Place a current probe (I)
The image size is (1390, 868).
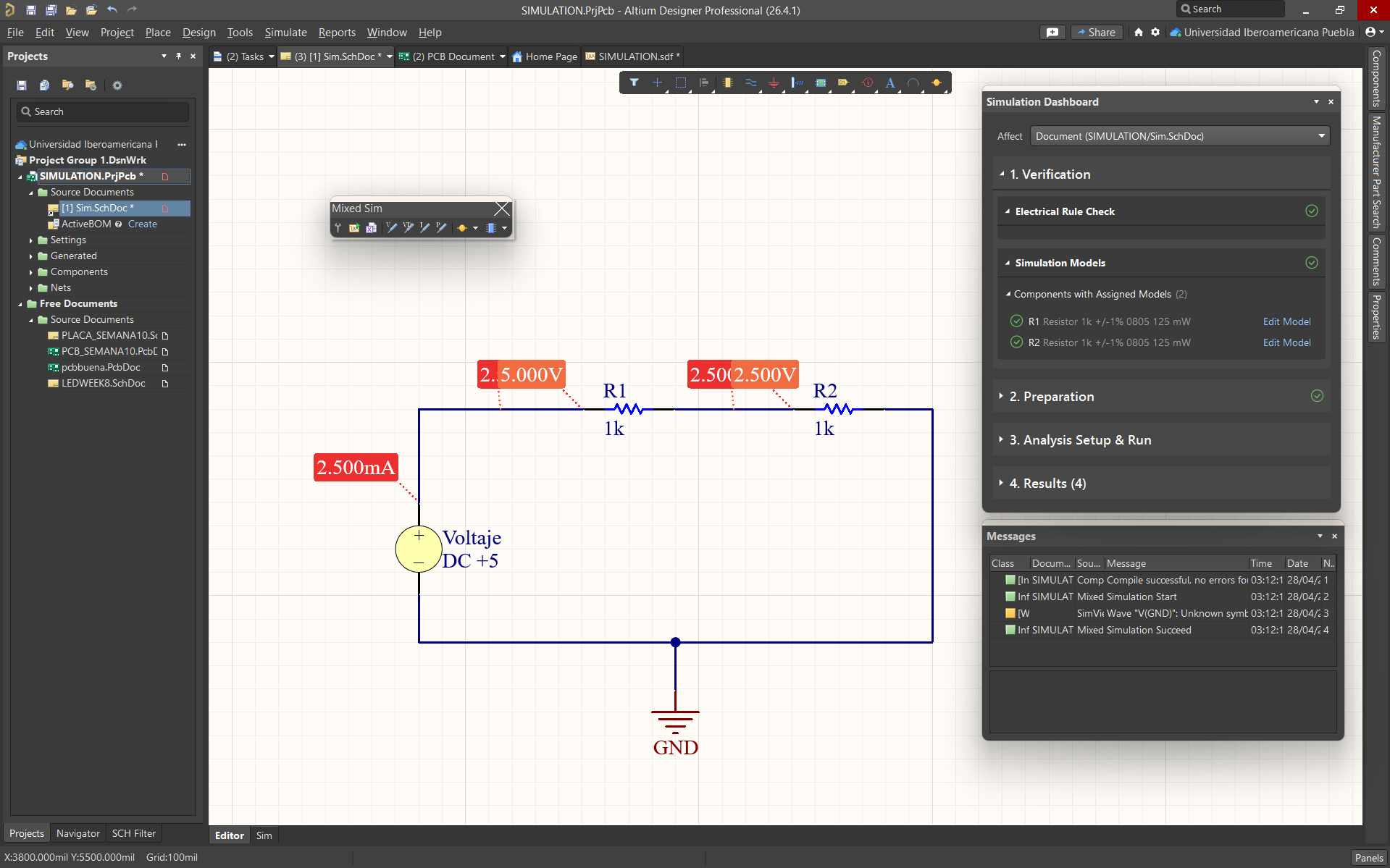tap(425, 227)
